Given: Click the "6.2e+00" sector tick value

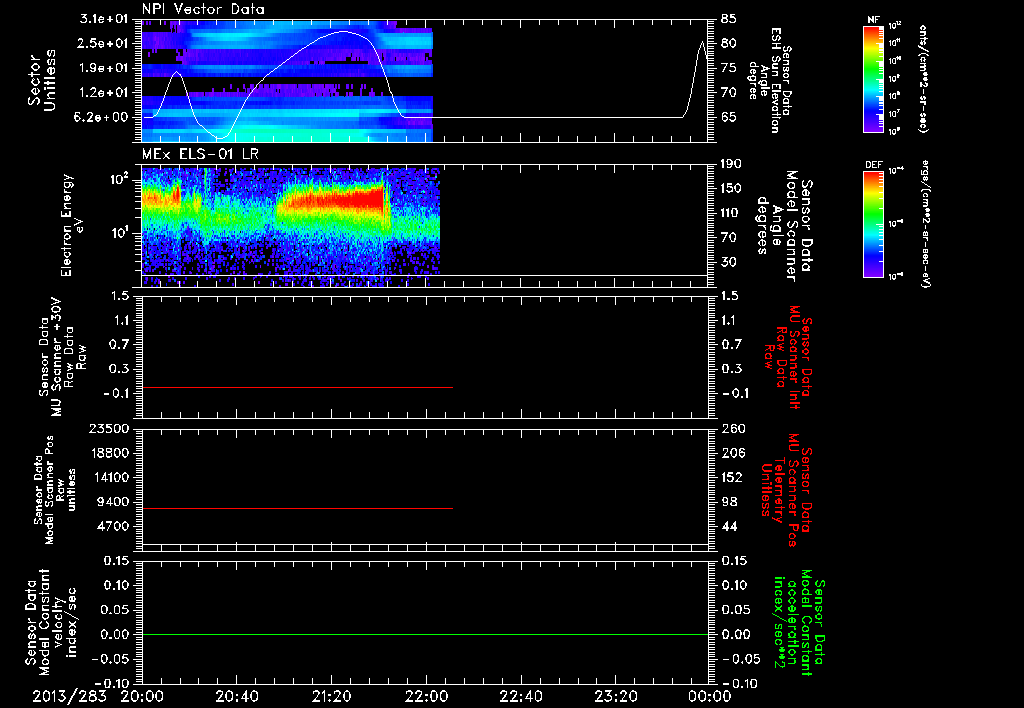Looking at the screenshot, I should [x=103, y=117].
